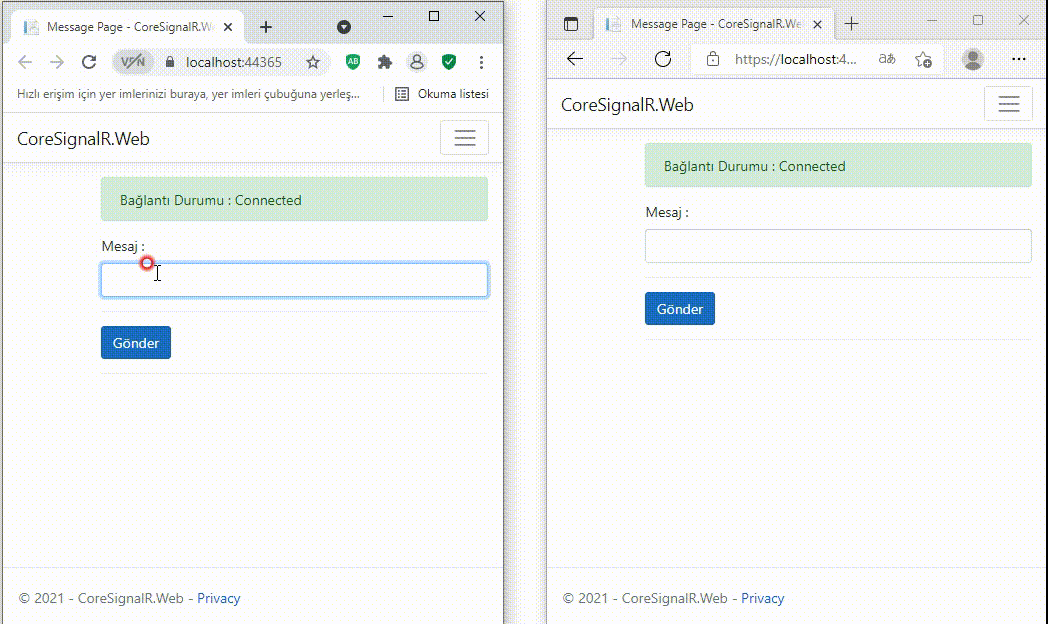Click Gönder button in Edge window

680,309
